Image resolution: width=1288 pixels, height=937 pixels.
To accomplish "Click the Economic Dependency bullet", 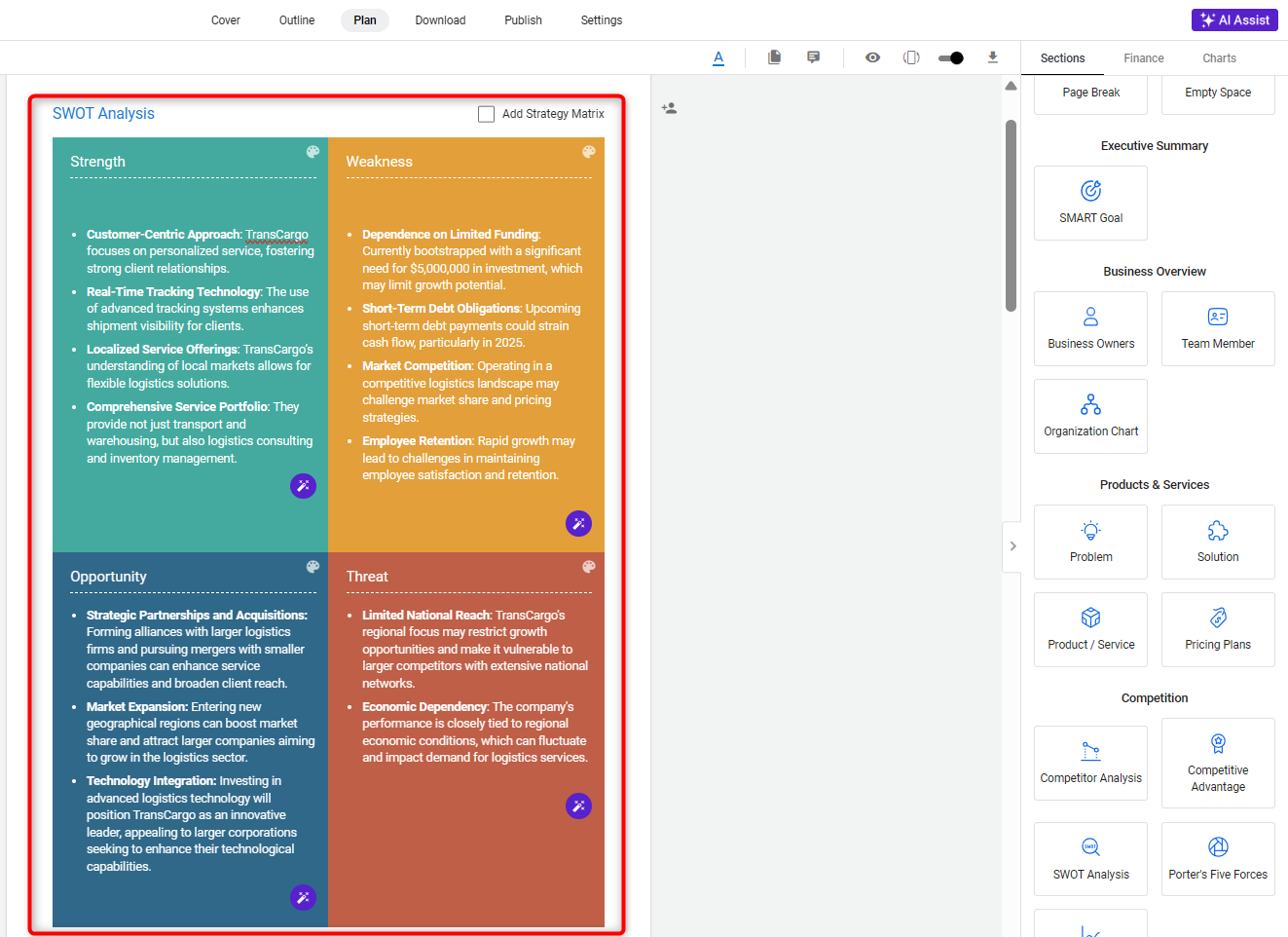I will [x=475, y=731].
